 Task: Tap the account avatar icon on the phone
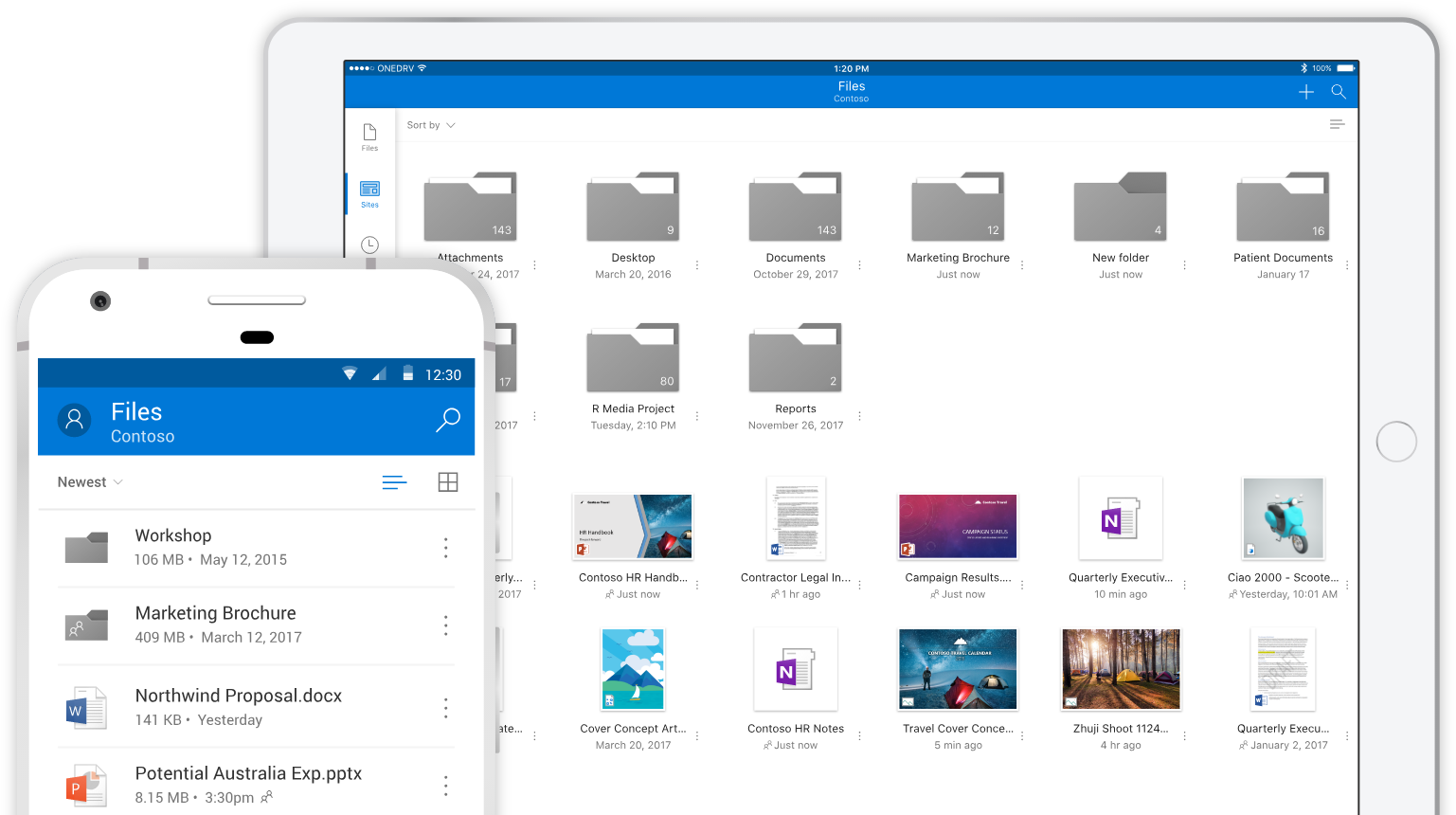75,420
